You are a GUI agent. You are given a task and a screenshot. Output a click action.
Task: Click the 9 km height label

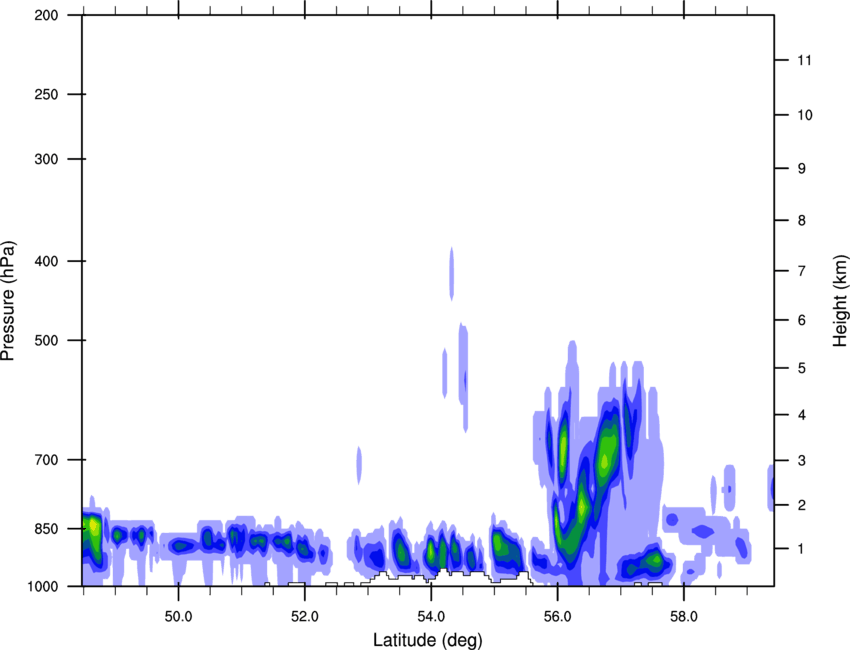coord(802,169)
